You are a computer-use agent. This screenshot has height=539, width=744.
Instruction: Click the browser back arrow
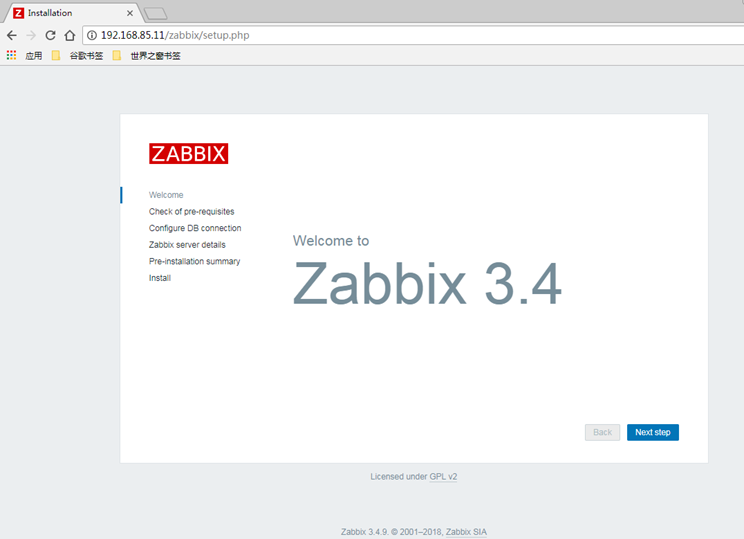pos(12,35)
